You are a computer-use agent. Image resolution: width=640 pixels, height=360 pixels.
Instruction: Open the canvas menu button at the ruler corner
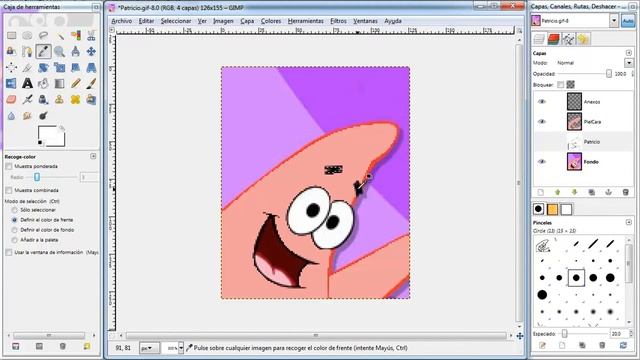coord(112,30)
